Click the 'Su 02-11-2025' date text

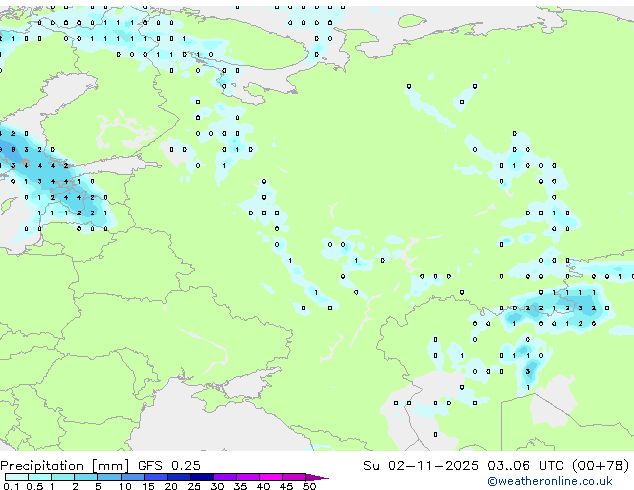coord(421,466)
